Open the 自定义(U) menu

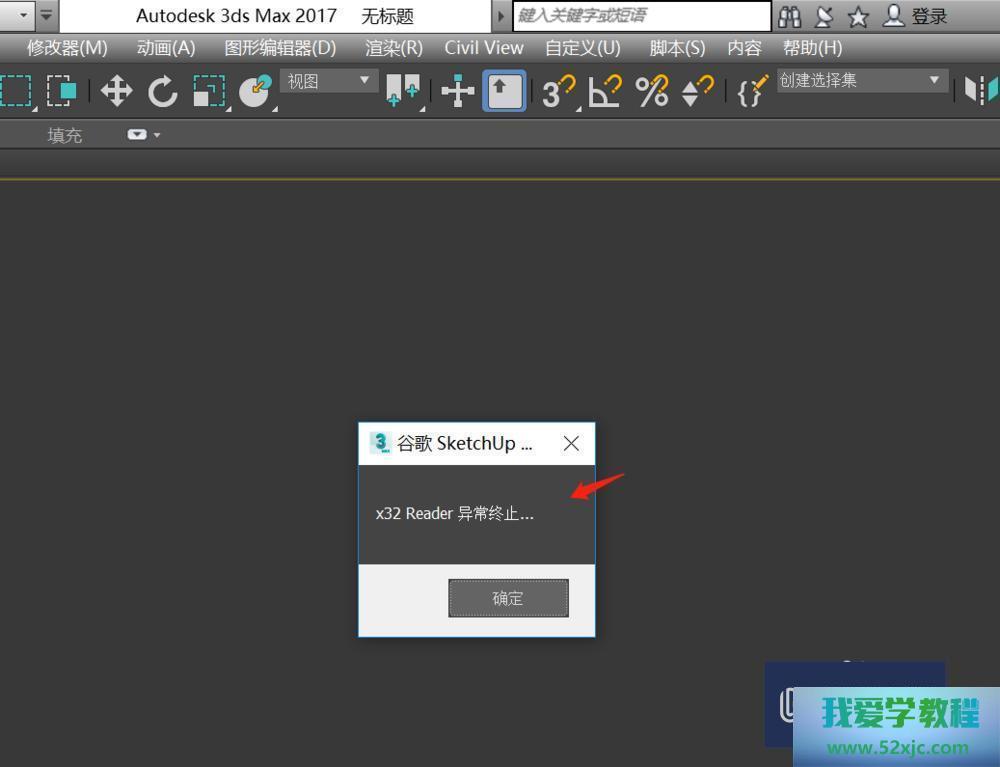click(x=585, y=47)
